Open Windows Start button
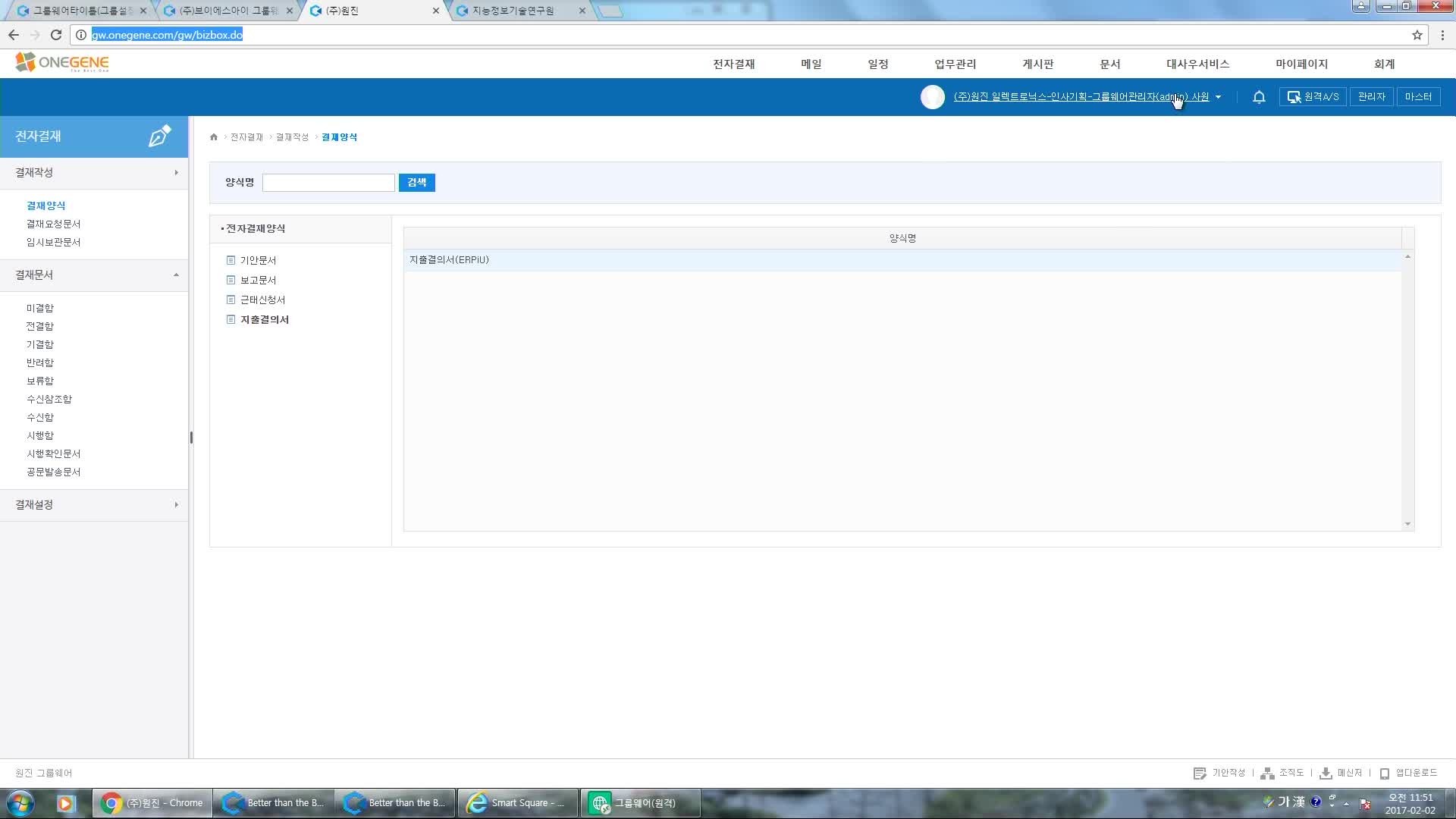Image resolution: width=1456 pixels, height=819 pixels. point(20,803)
